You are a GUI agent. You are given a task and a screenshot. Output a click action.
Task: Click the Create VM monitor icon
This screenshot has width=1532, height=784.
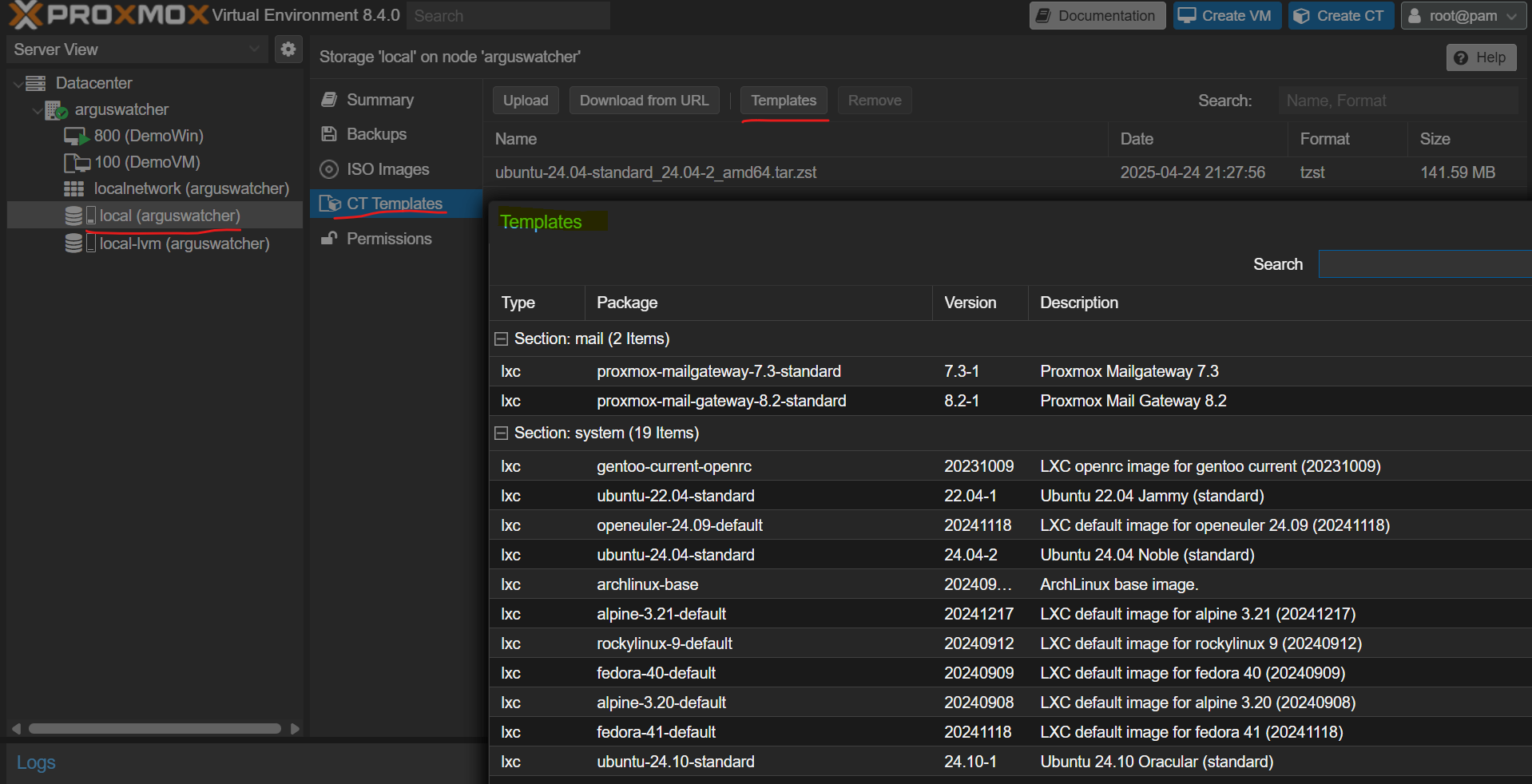click(x=1187, y=16)
